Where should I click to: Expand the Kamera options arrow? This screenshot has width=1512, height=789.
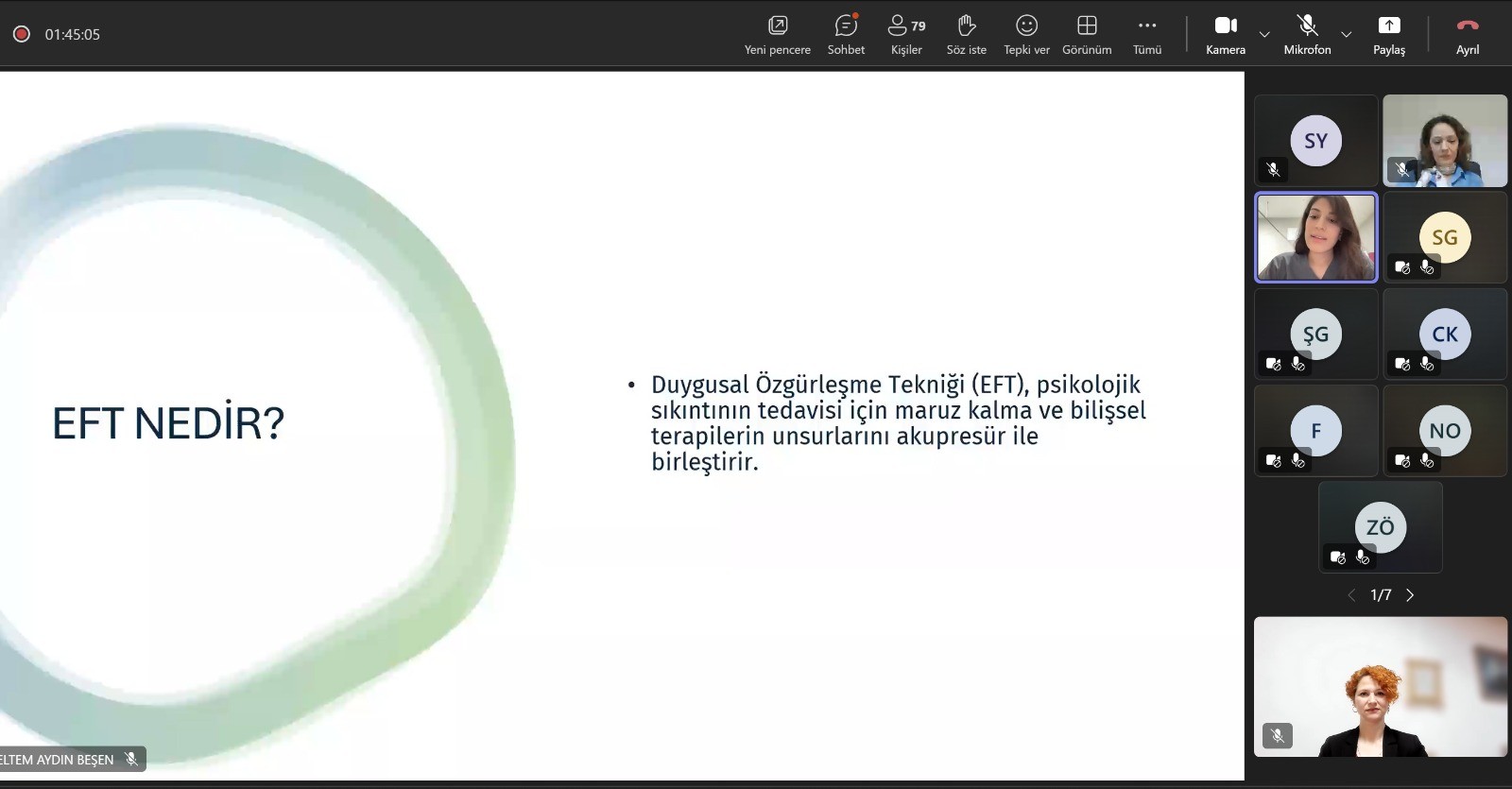pyautogui.click(x=1264, y=35)
